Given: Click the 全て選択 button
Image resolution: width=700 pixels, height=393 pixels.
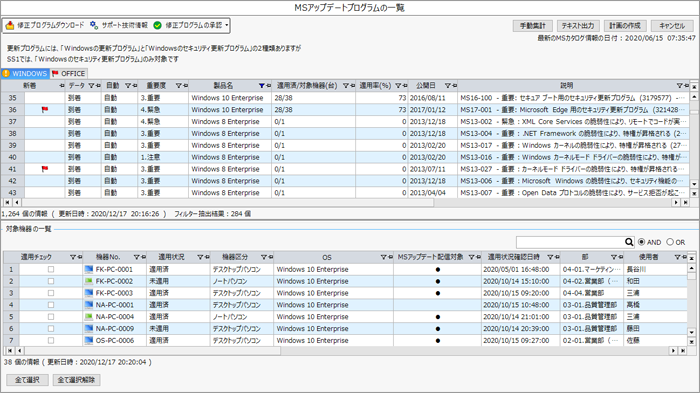Looking at the screenshot, I should coord(27,380).
